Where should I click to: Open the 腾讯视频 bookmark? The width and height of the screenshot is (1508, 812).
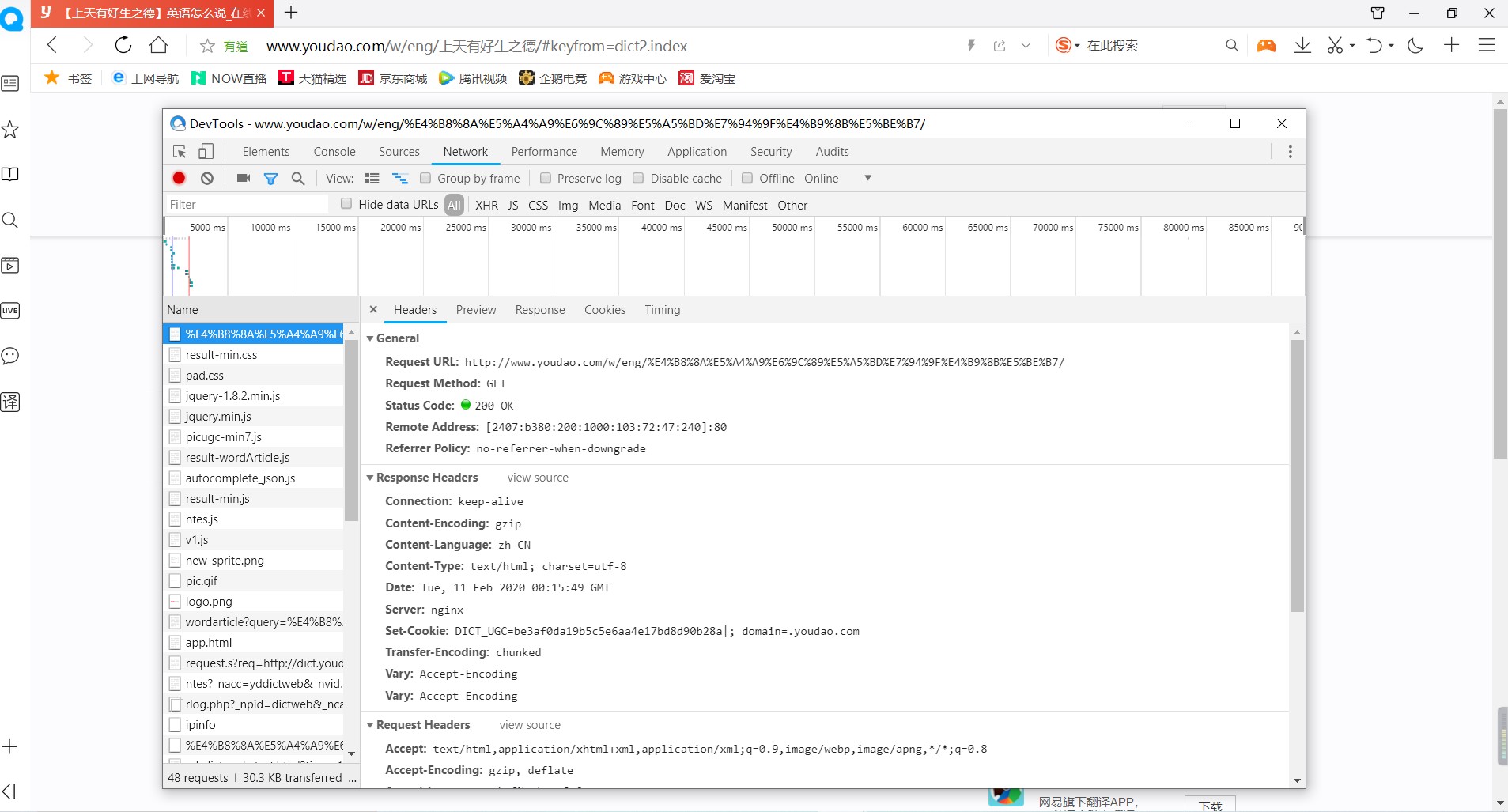point(473,78)
